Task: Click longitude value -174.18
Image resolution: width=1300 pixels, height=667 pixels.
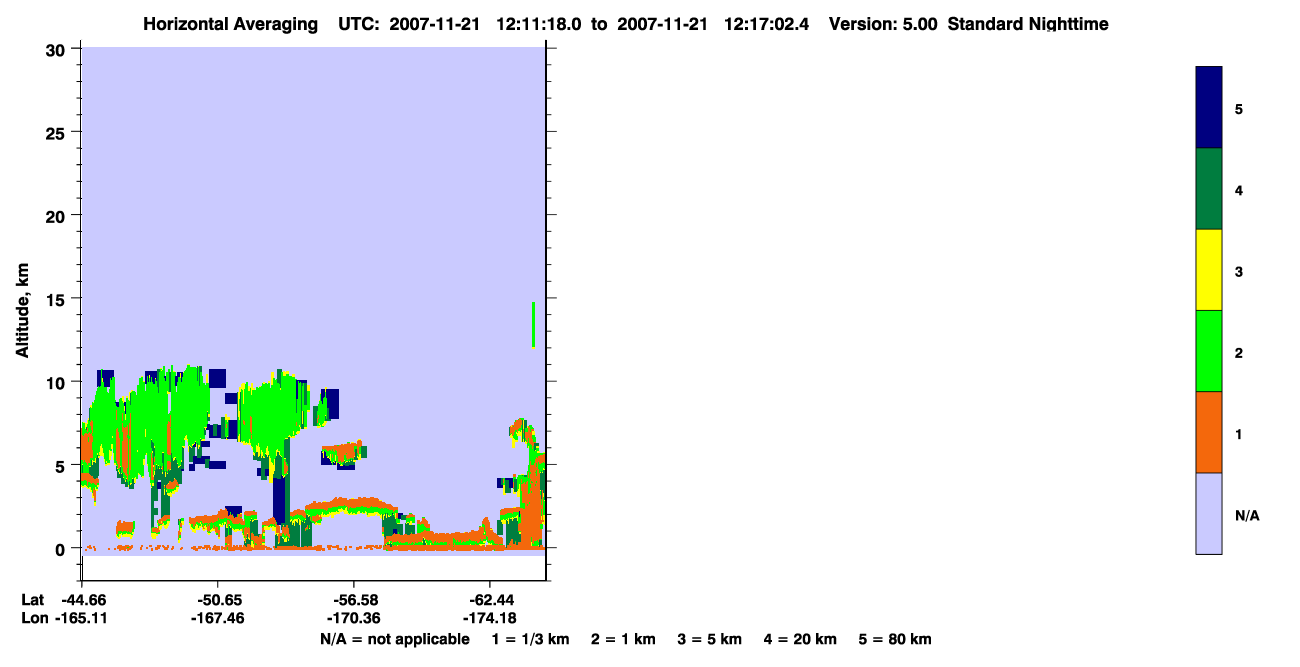Action: (489, 618)
